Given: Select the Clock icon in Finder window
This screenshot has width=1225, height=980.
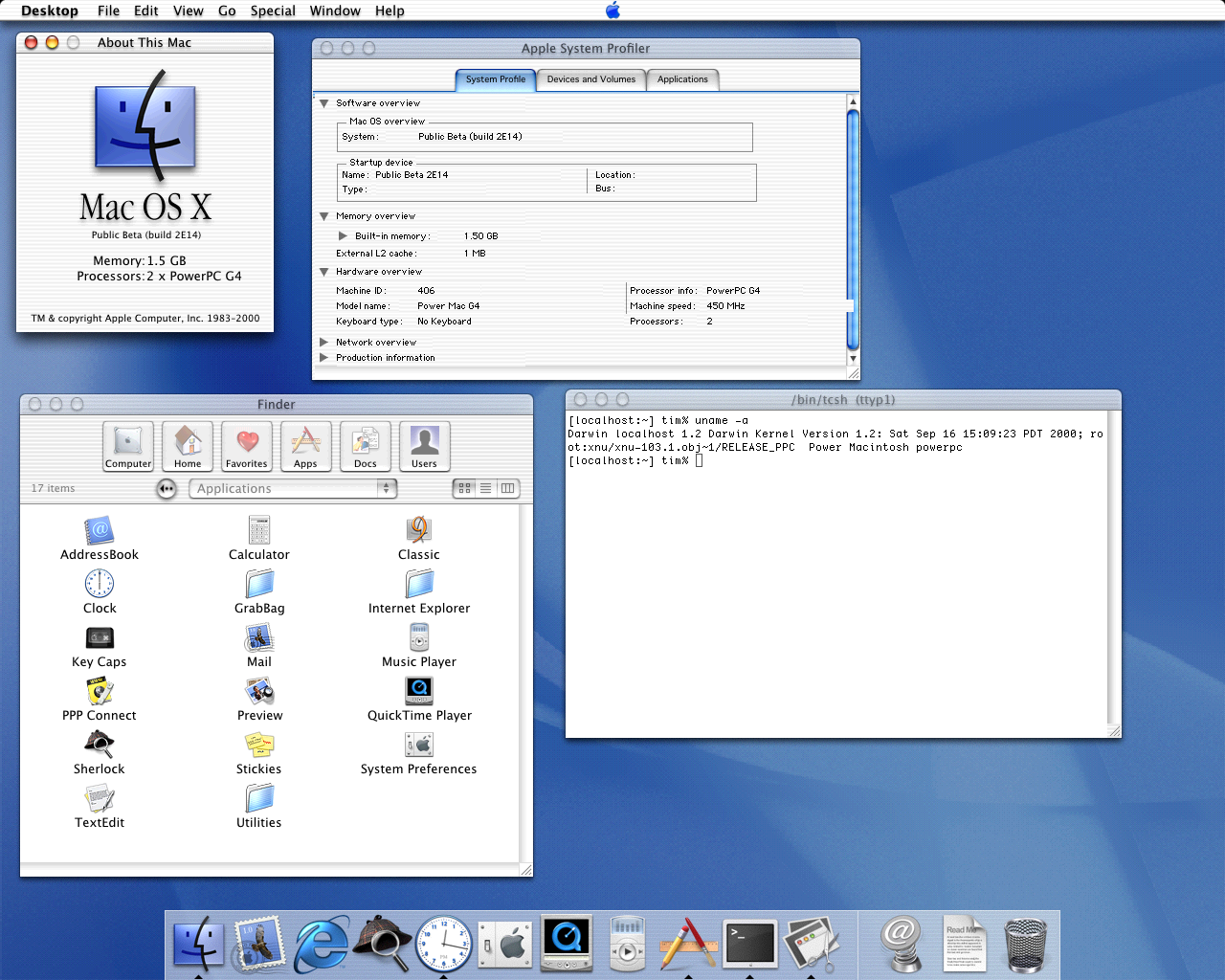Looking at the screenshot, I should click(100, 584).
